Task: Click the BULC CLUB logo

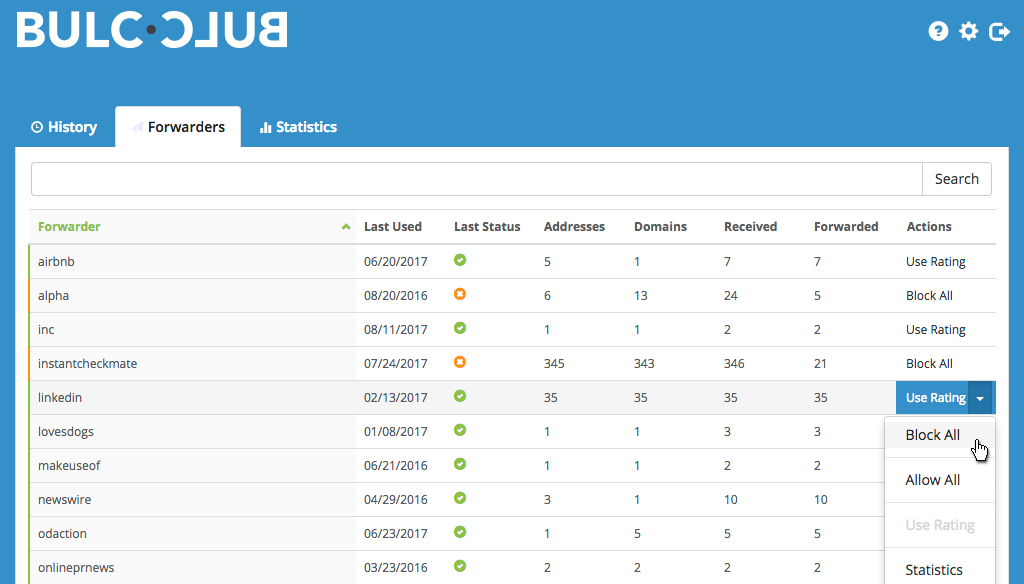Action: pos(152,30)
